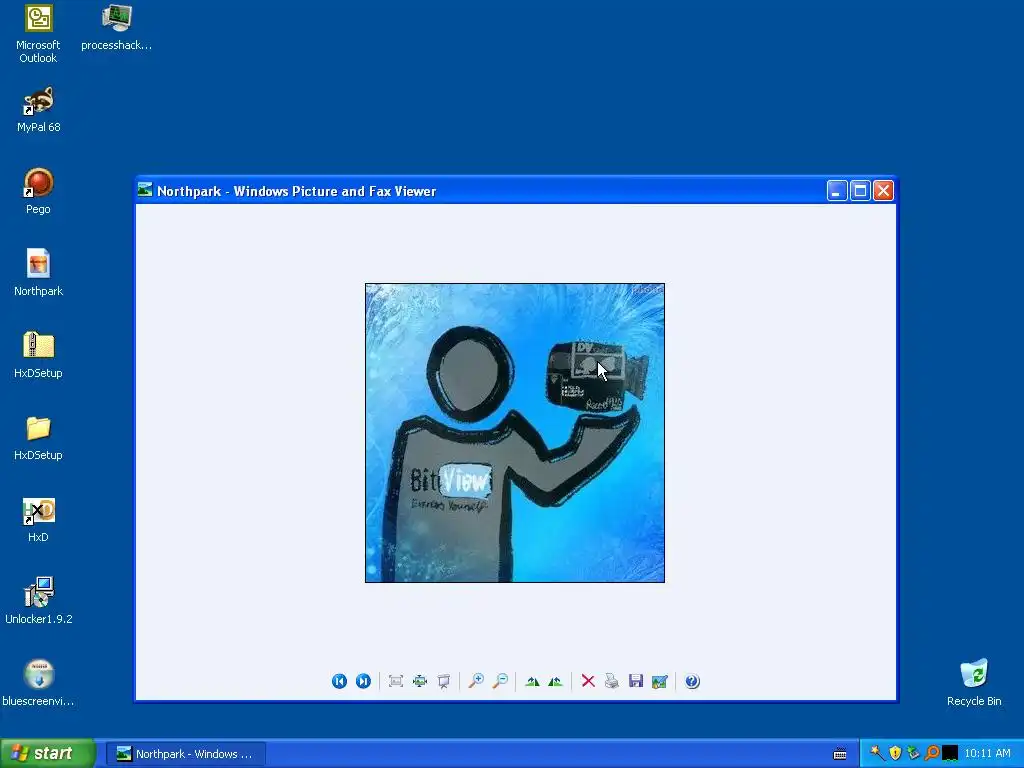Screen dimensions: 1024x768
Task: Select the Unlocker1.9.2 installer icon
Action: [x=38, y=601]
